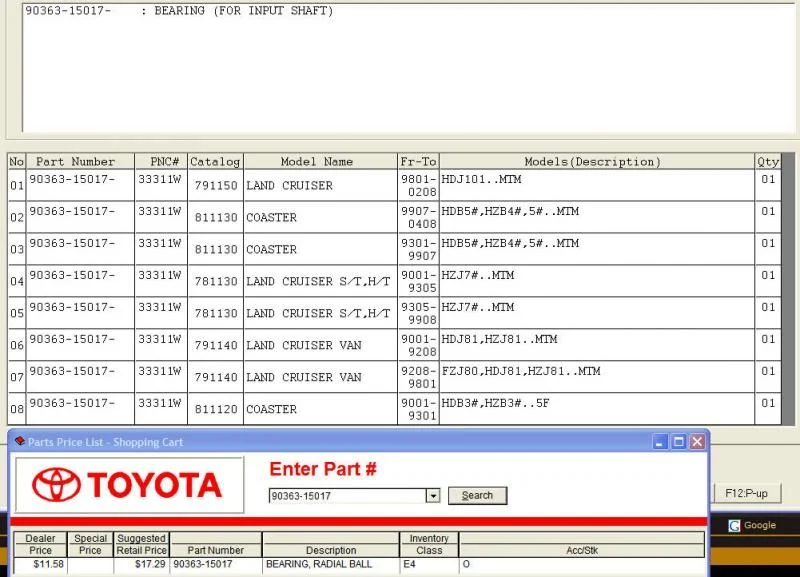Click into the Enter Part # field
Image resolution: width=800 pixels, height=577 pixels.
coord(346,496)
